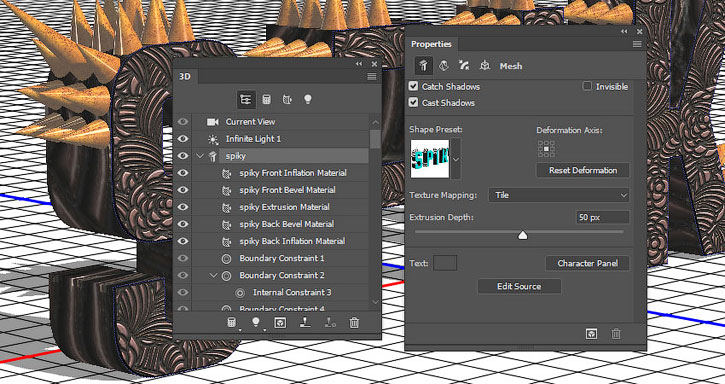The height and width of the screenshot is (384, 725).
Task: Open the Character Panel button
Action: (587, 263)
